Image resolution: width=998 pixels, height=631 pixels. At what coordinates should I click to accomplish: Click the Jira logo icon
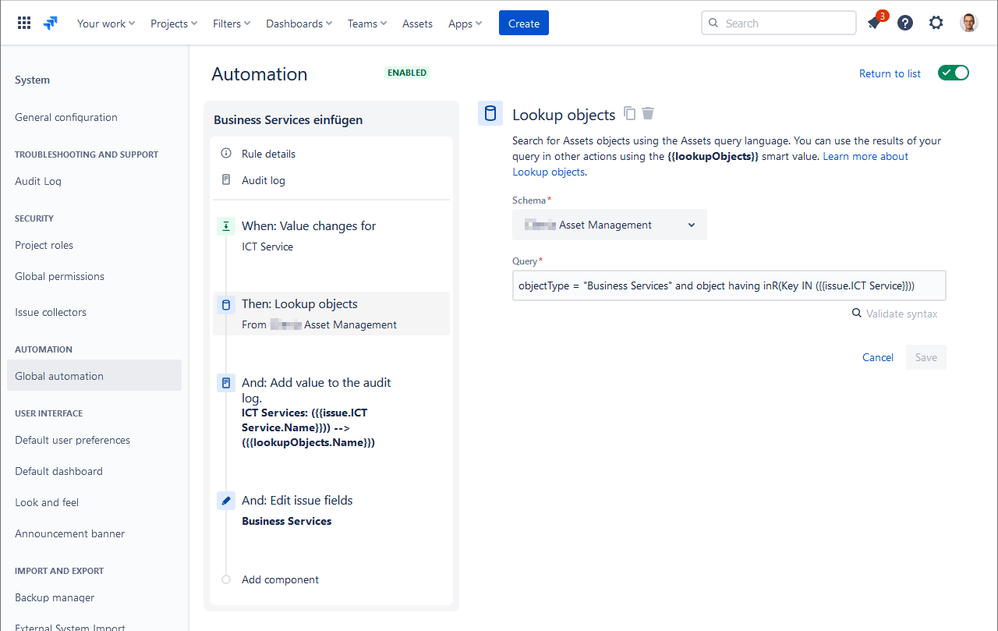coord(50,24)
